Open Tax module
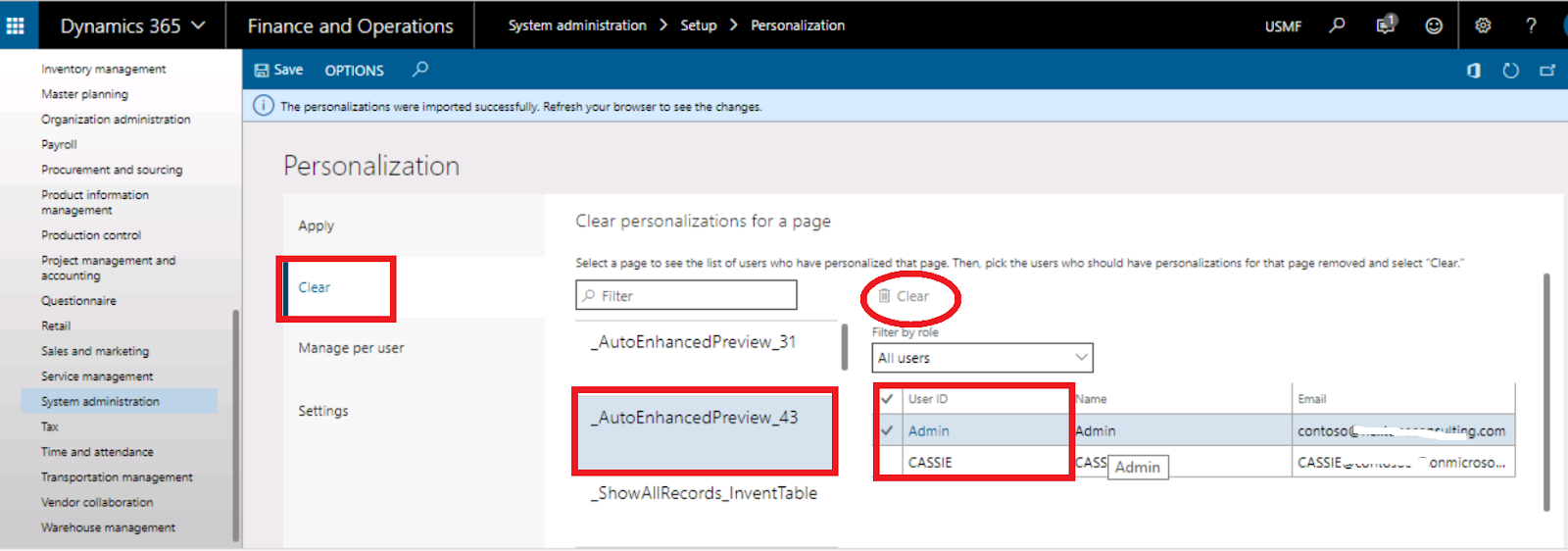 (x=50, y=426)
